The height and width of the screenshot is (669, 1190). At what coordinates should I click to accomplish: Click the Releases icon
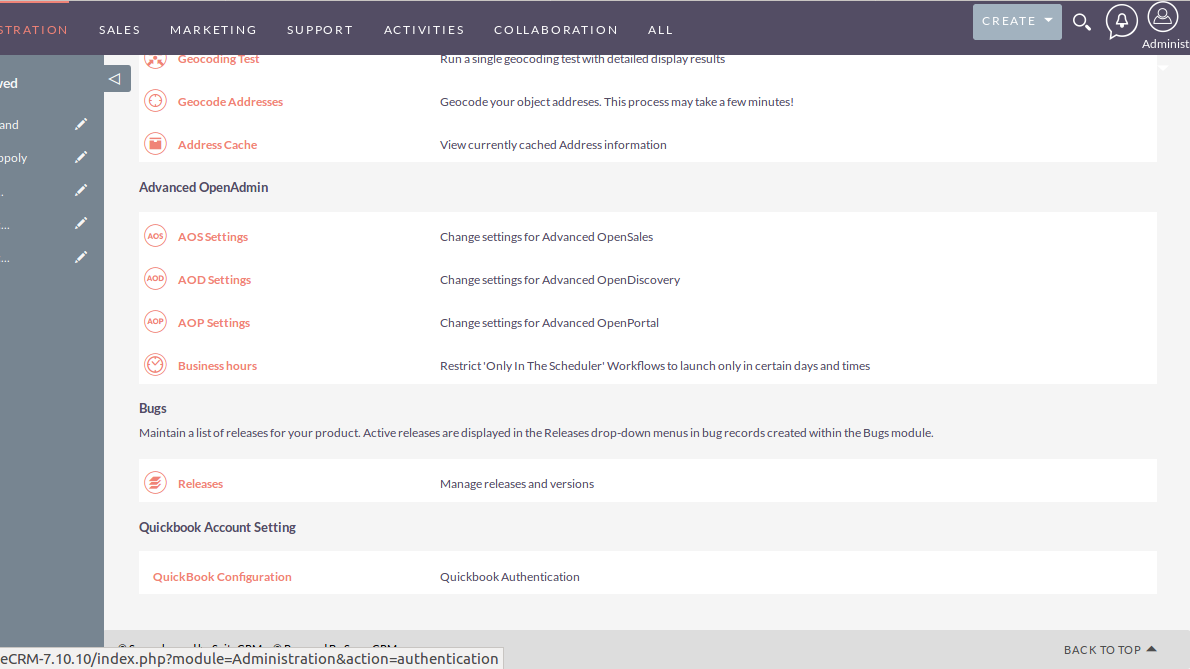pyautogui.click(x=155, y=482)
